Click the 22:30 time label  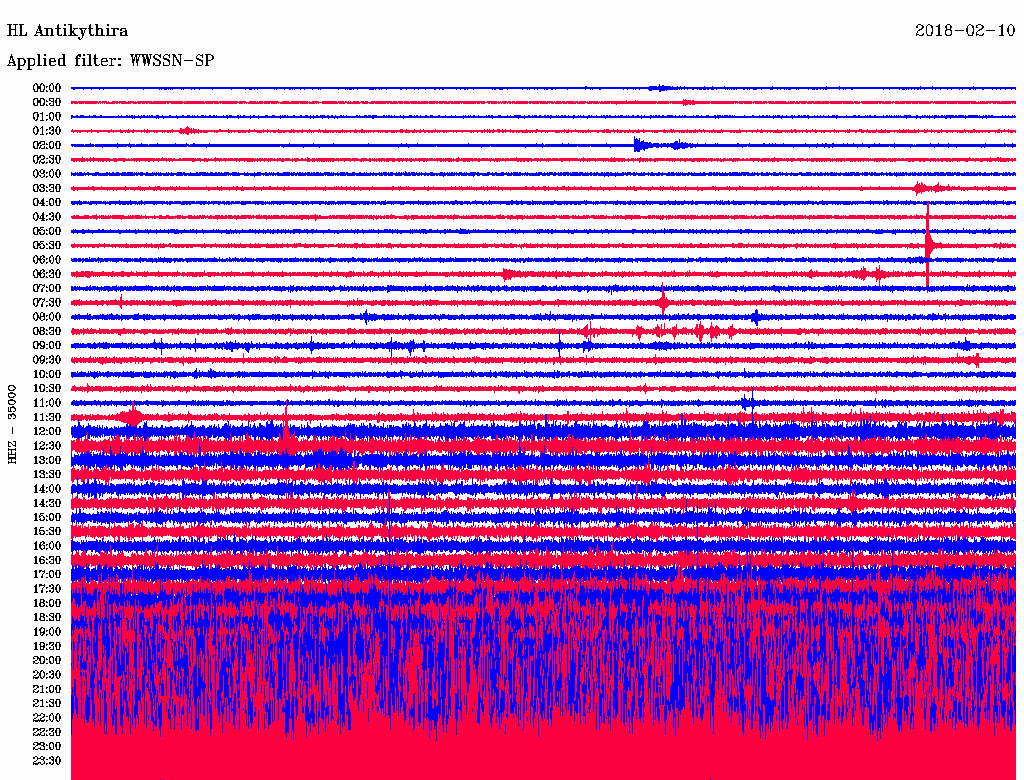47,732
